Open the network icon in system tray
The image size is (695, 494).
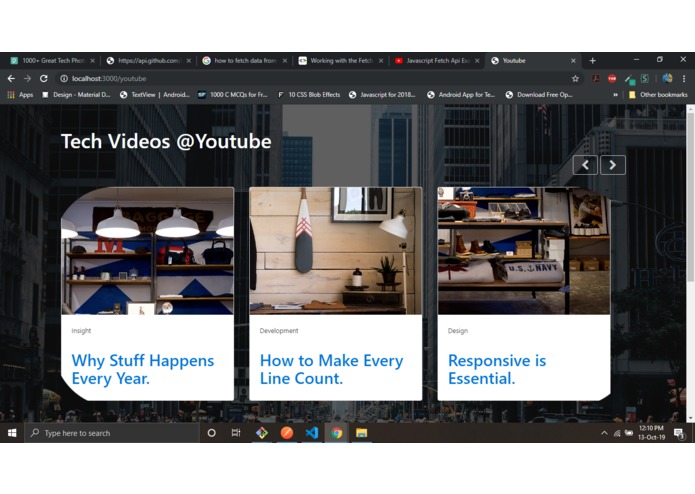coord(617,433)
